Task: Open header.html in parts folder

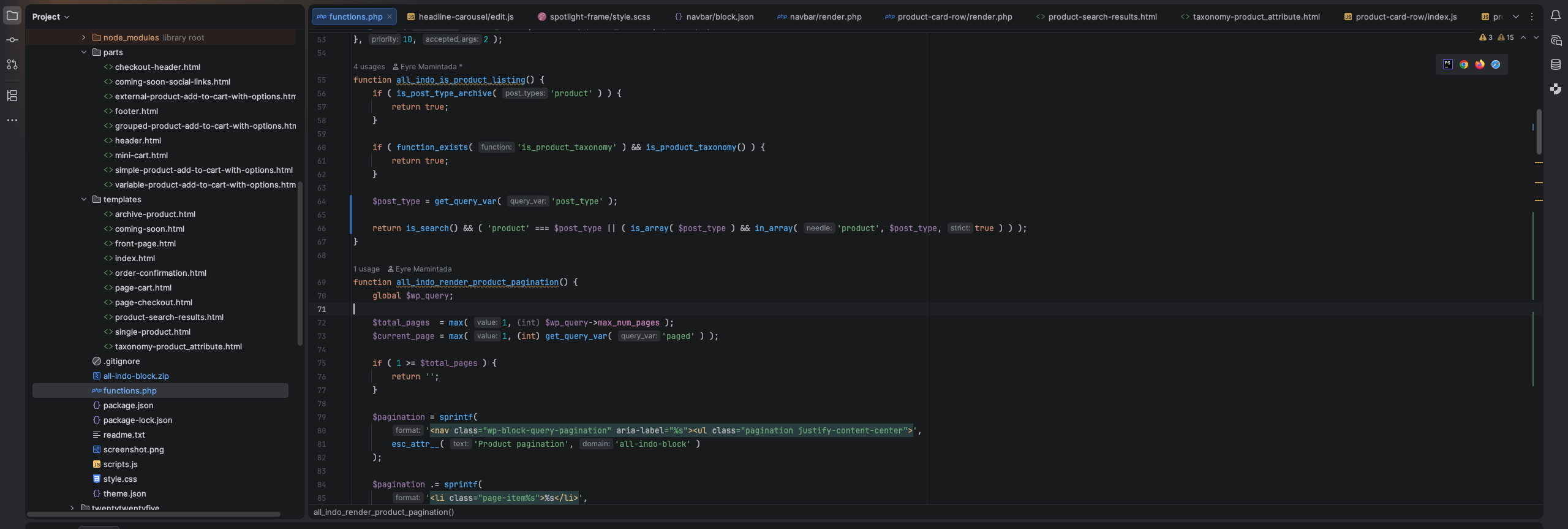Action: [x=138, y=140]
